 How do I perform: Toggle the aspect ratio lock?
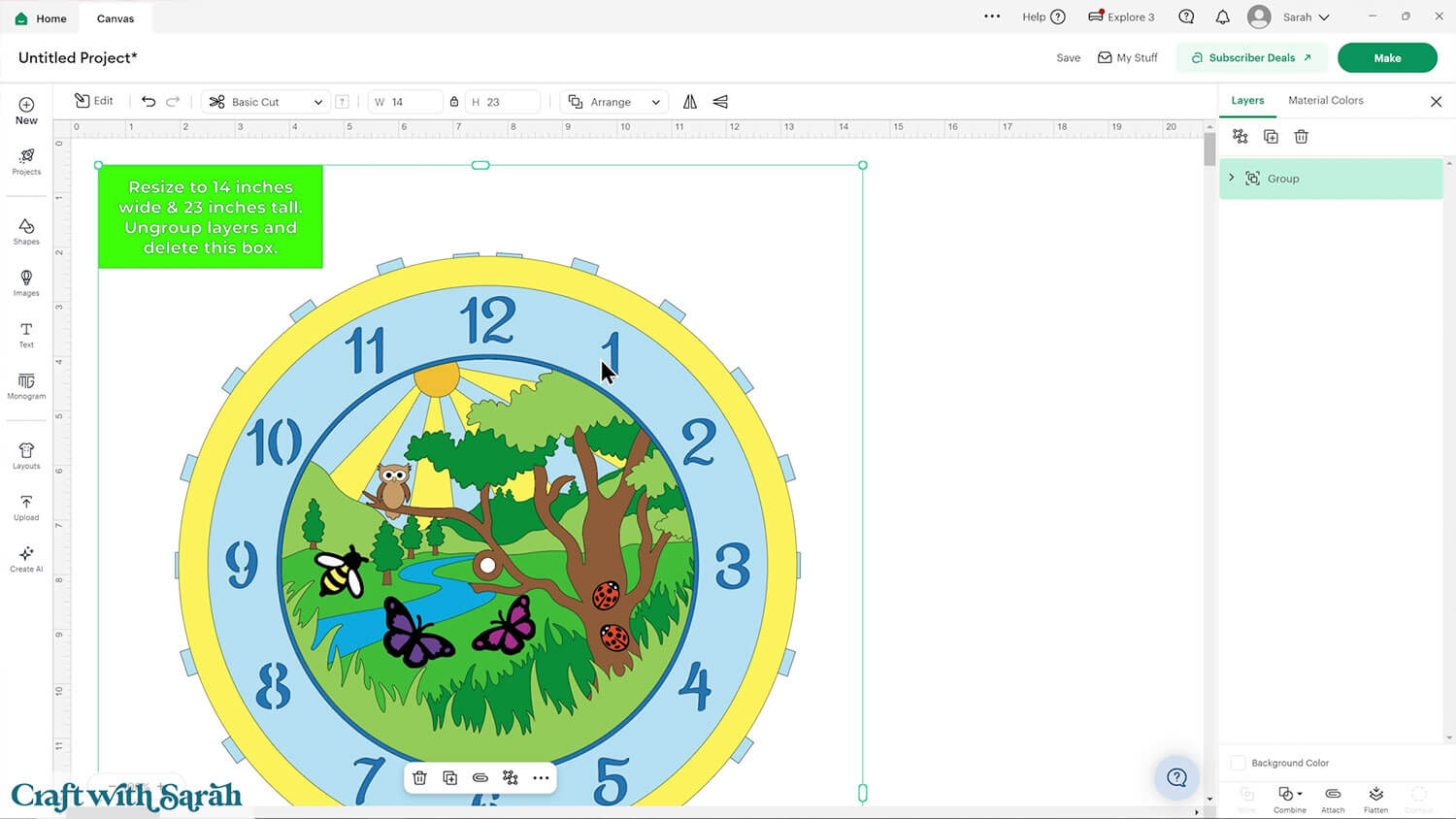point(454,102)
